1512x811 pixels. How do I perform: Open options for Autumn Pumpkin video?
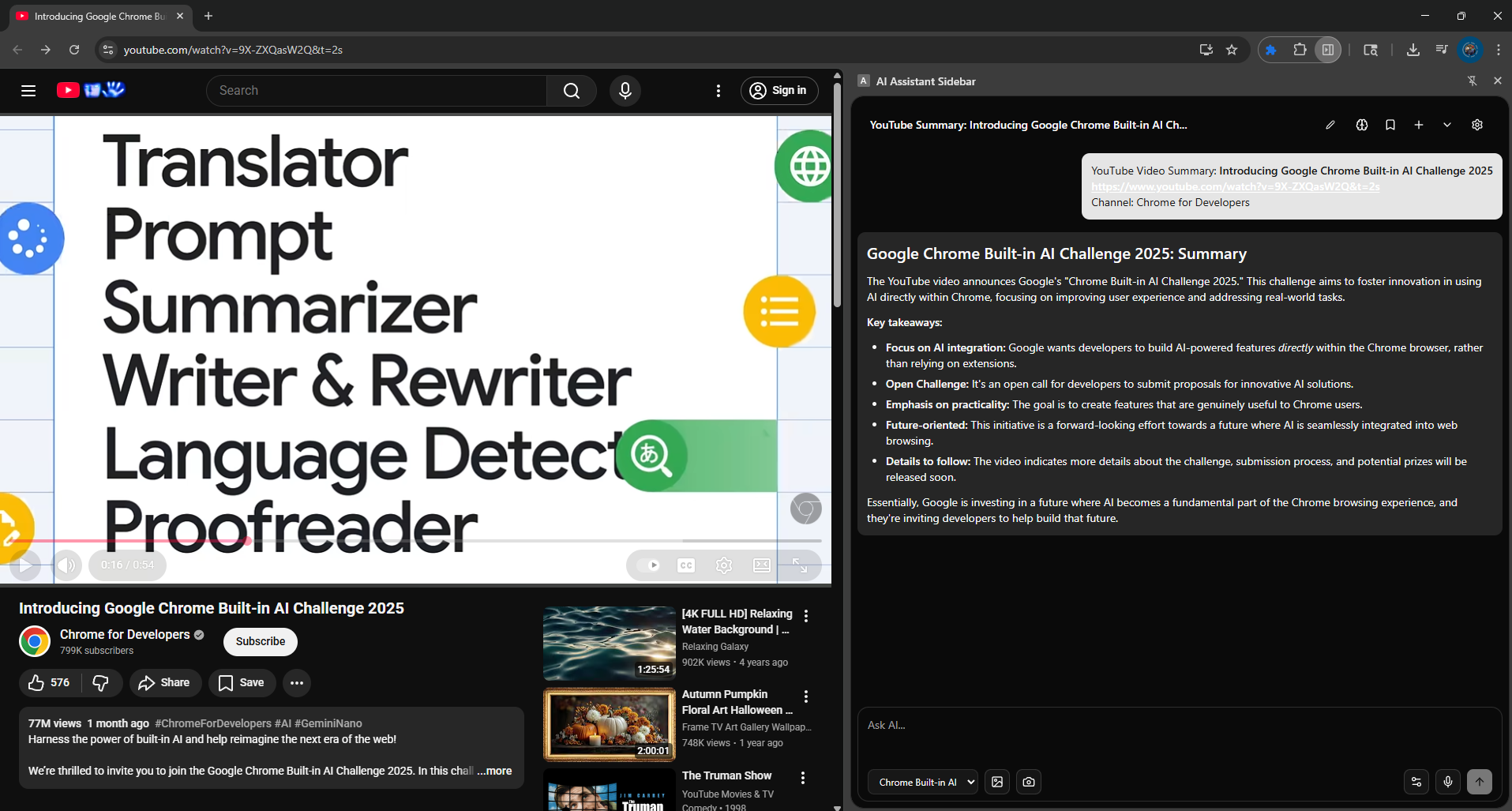pos(806,696)
